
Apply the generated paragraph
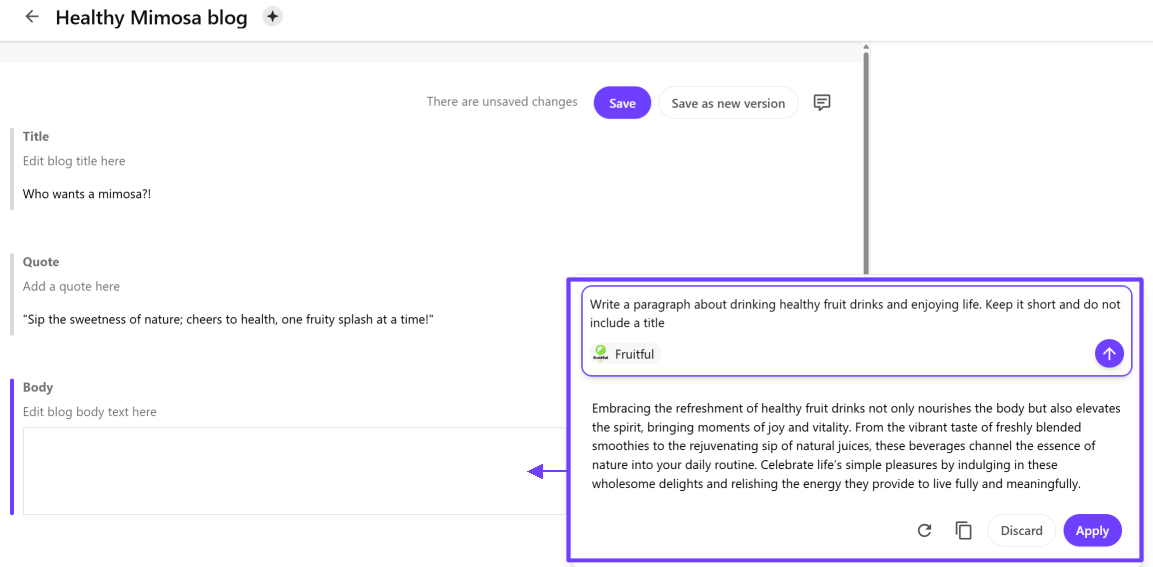tap(1092, 530)
